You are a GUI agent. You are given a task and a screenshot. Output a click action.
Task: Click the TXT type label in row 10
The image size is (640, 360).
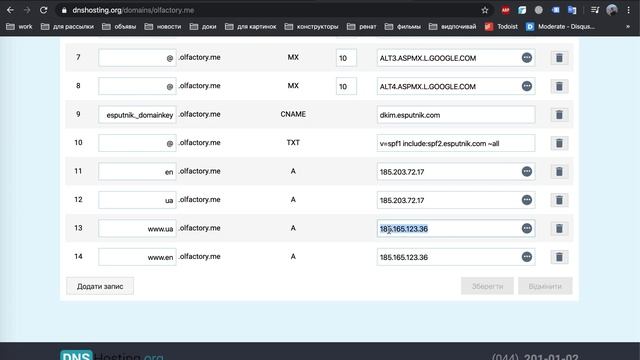click(x=293, y=142)
